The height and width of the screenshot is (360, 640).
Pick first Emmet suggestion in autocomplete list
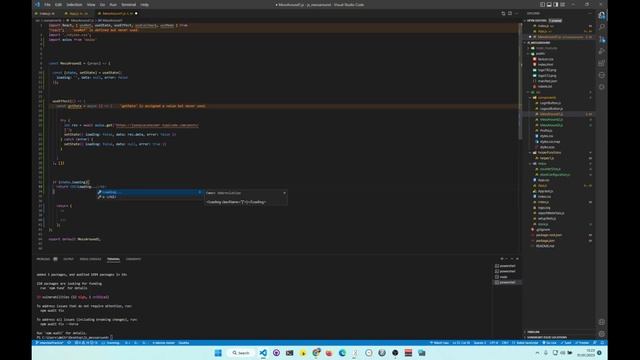149,192
